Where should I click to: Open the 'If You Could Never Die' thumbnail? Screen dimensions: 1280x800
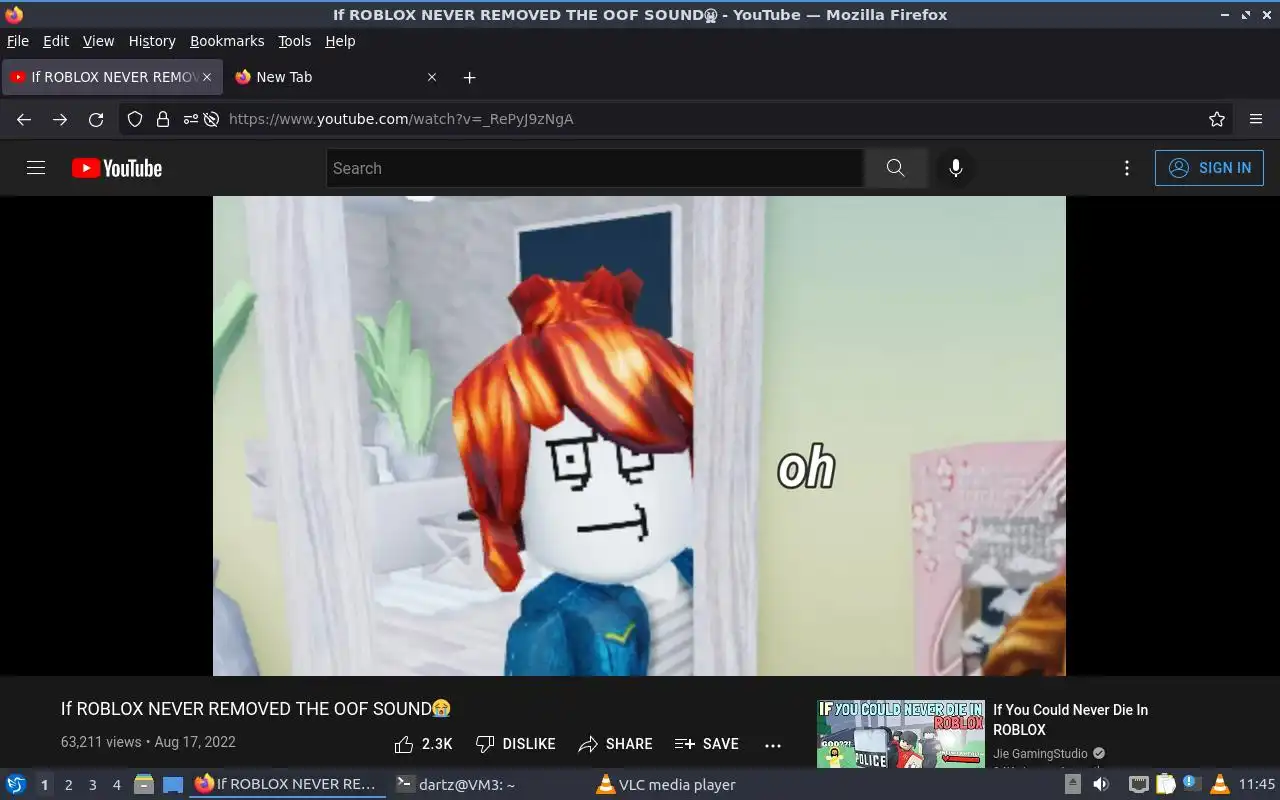(x=900, y=734)
